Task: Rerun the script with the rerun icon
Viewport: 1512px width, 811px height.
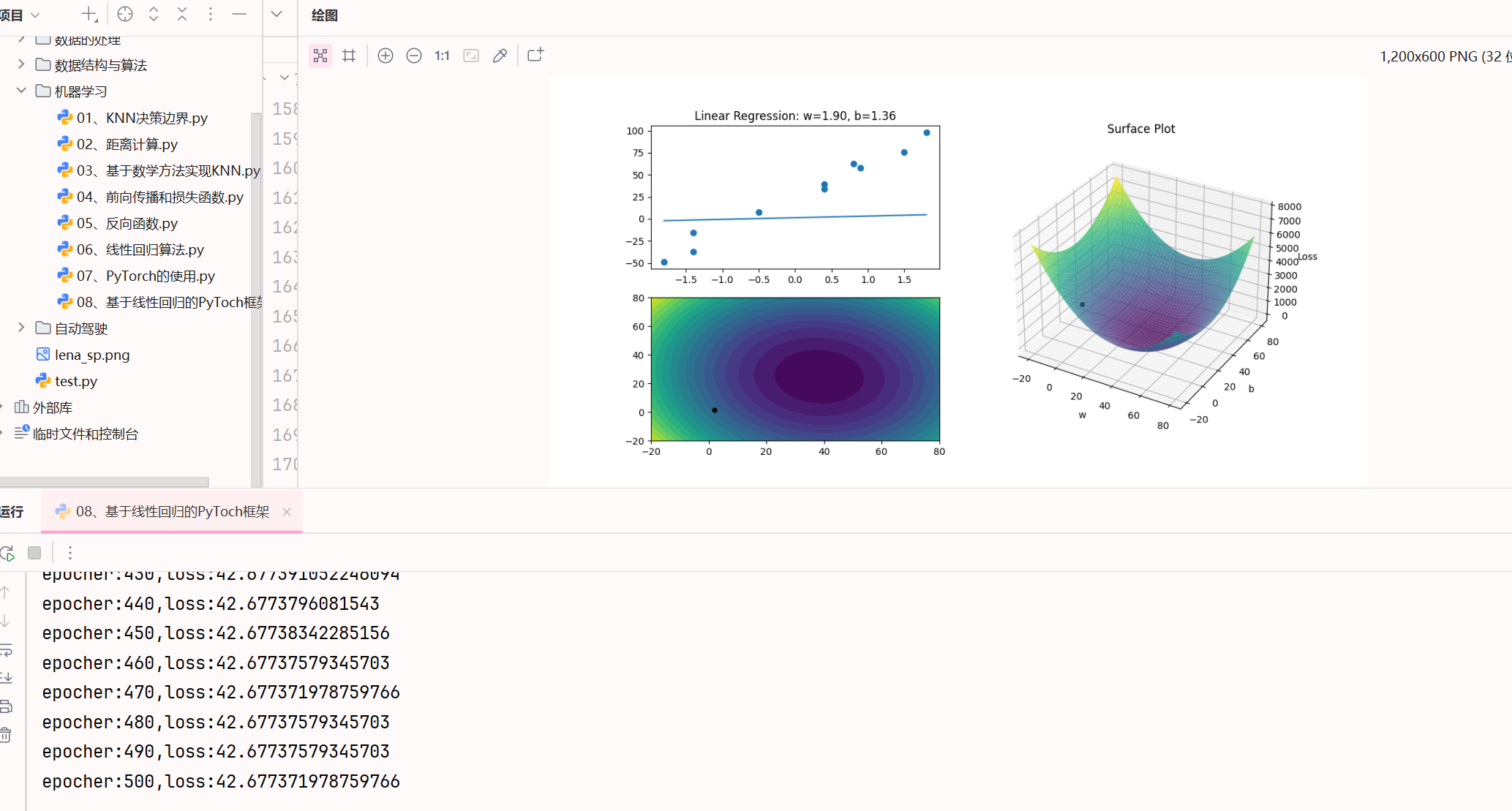Action: (x=8, y=554)
